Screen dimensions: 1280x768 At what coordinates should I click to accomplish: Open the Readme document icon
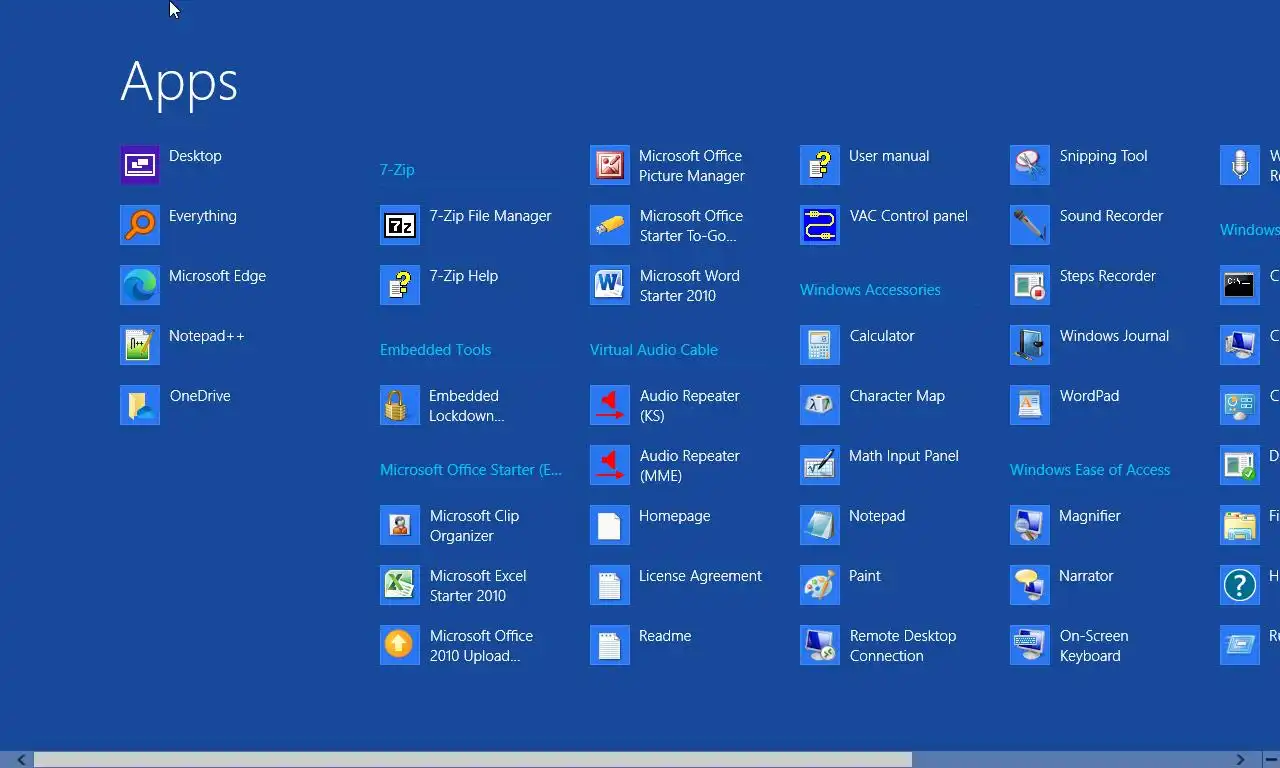coord(610,645)
